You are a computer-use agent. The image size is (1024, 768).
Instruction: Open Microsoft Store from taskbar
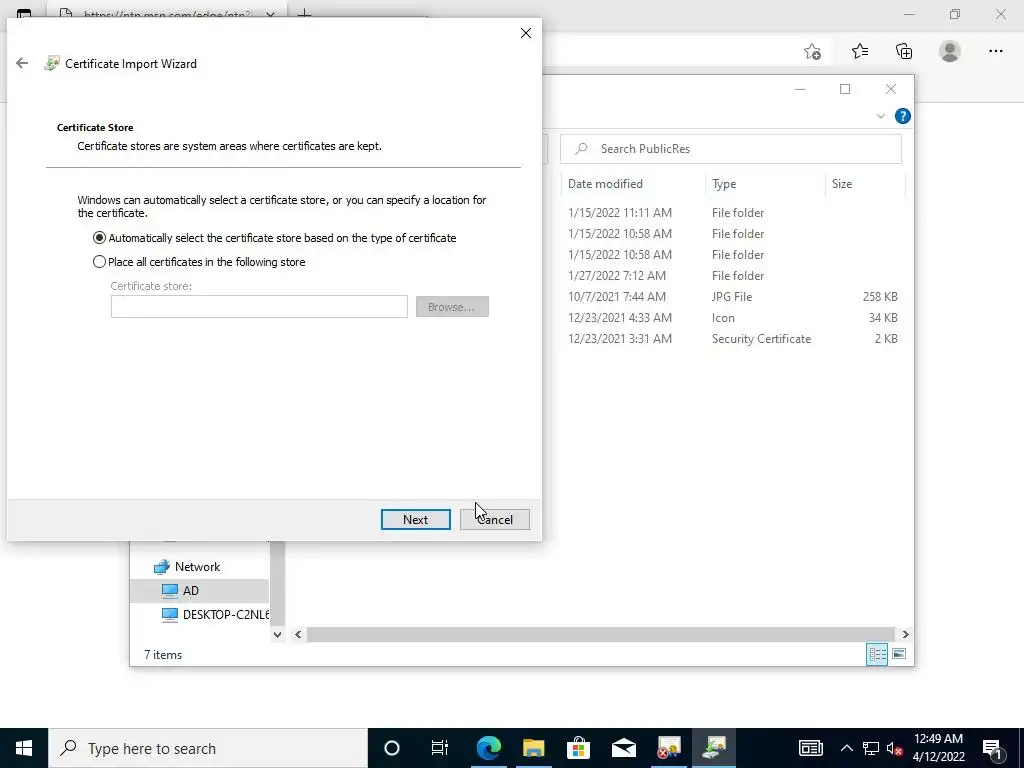point(578,748)
